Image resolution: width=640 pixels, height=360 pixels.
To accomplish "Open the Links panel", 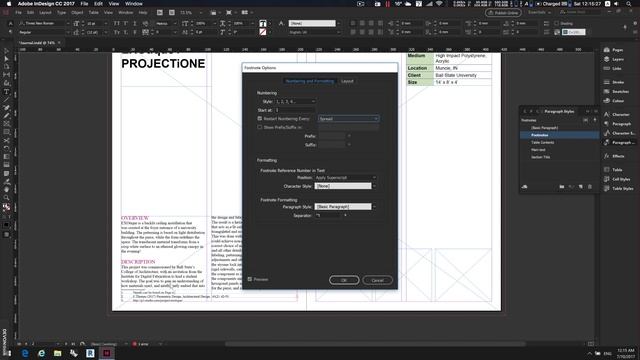I will tap(613, 69).
